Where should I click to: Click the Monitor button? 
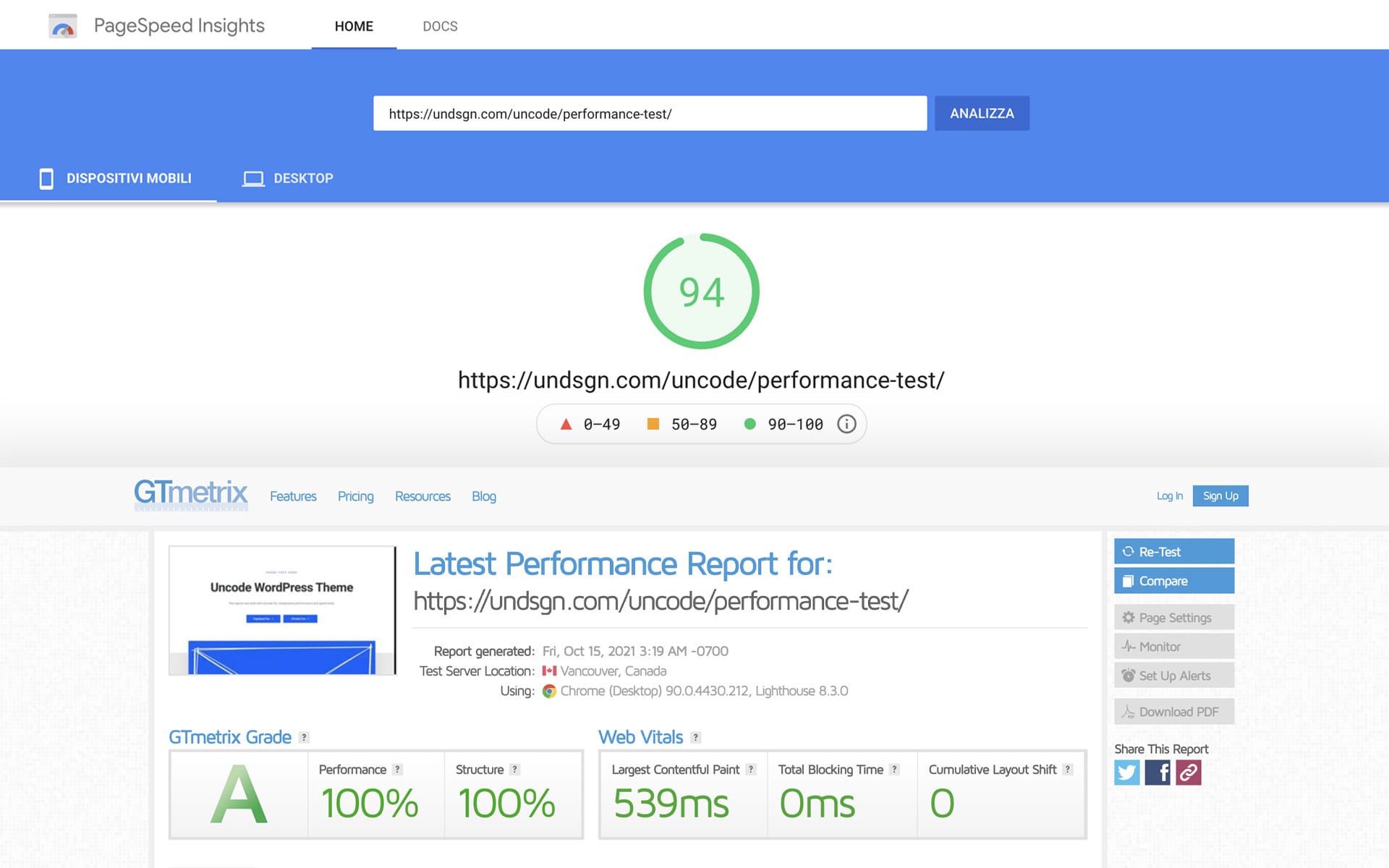[x=1174, y=646]
